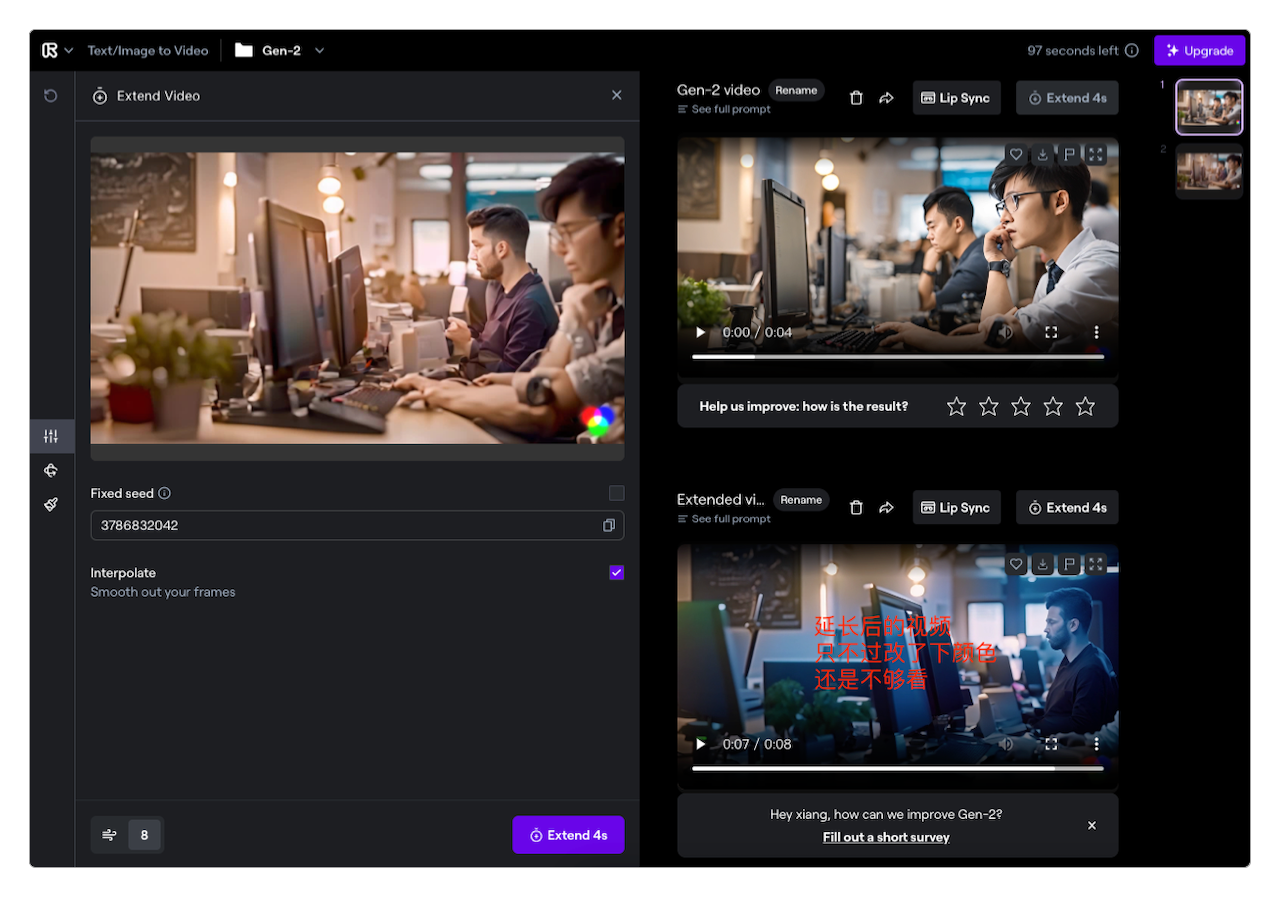Click Lip Sync for the Extended video
Viewport: 1280px width, 897px height.
[x=956, y=508]
